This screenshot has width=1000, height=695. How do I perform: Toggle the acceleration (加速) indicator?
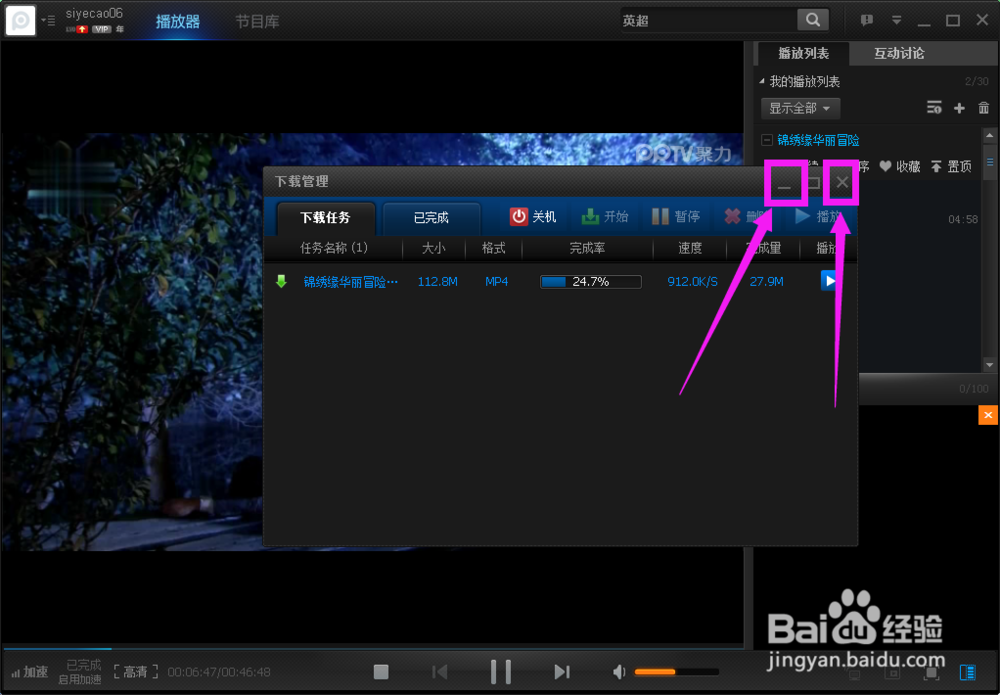pyautogui.click(x=30, y=671)
